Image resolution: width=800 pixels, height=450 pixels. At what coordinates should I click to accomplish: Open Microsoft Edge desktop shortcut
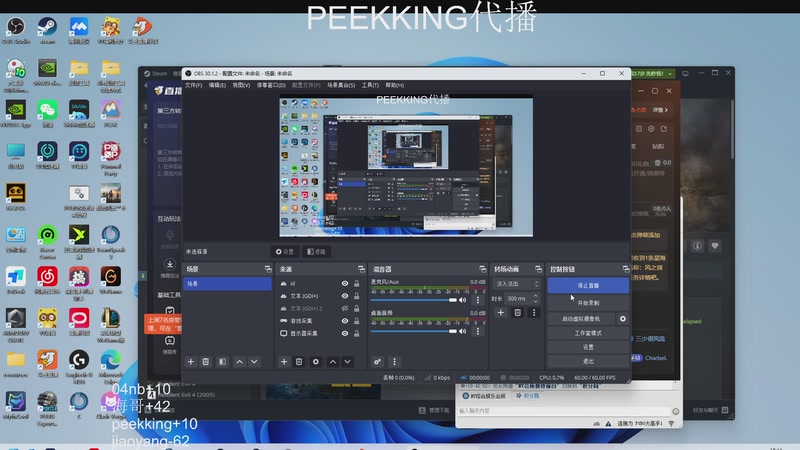(x=110, y=364)
